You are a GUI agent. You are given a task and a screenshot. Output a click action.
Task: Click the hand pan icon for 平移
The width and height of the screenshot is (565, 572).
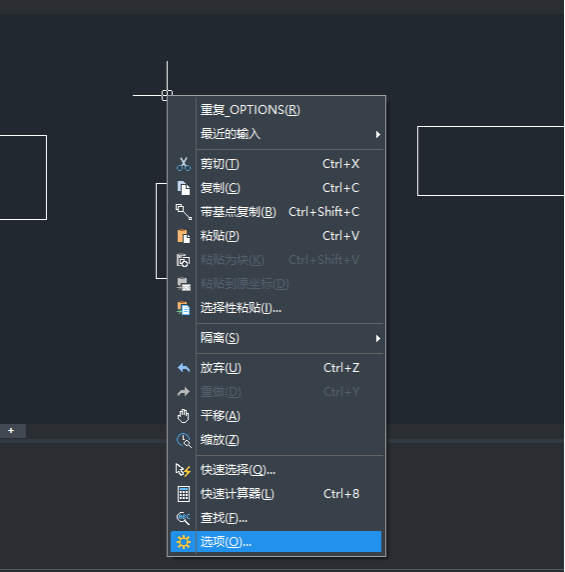(x=183, y=416)
